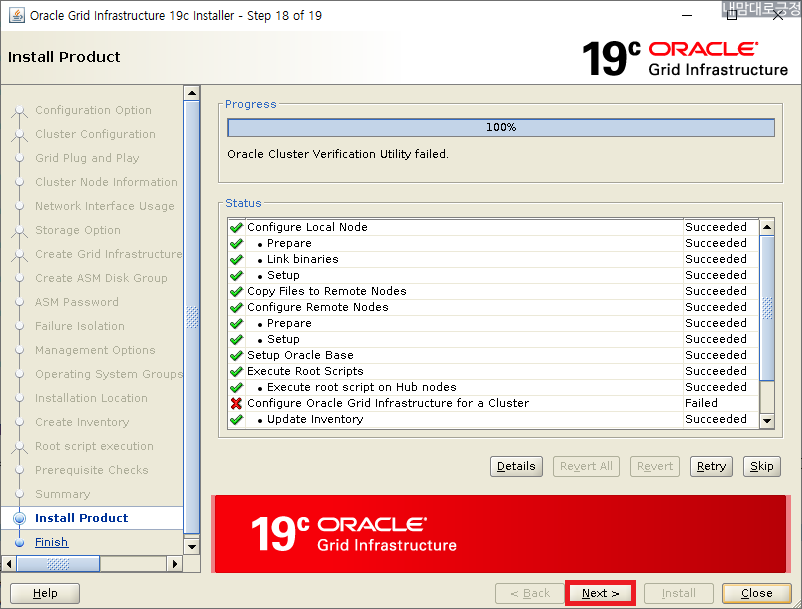Click status list scroll down arrow
The image size is (802, 609).
767,421
